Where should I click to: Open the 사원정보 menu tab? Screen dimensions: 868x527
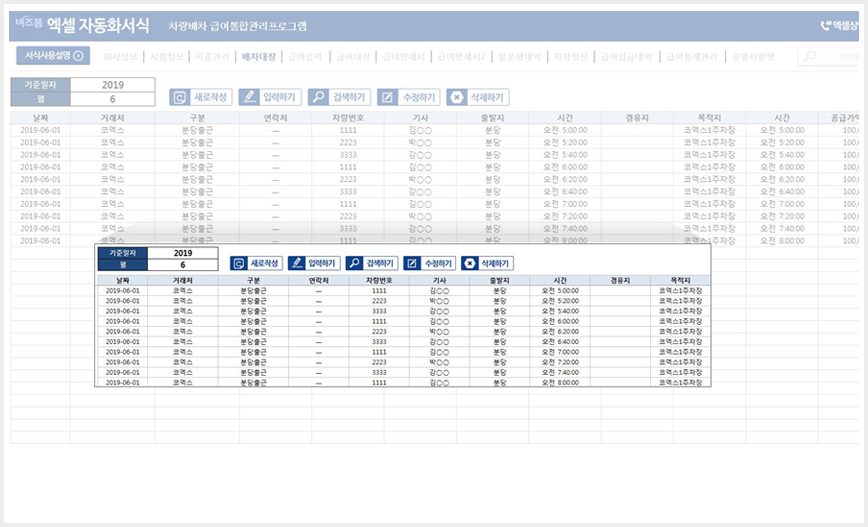(x=167, y=56)
